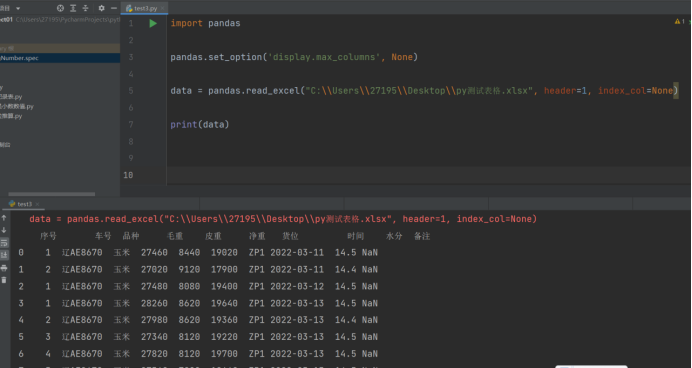The height and width of the screenshot is (368, 692).
Task: Switch to the test3.py editor tab
Action: tap(142, 8)
